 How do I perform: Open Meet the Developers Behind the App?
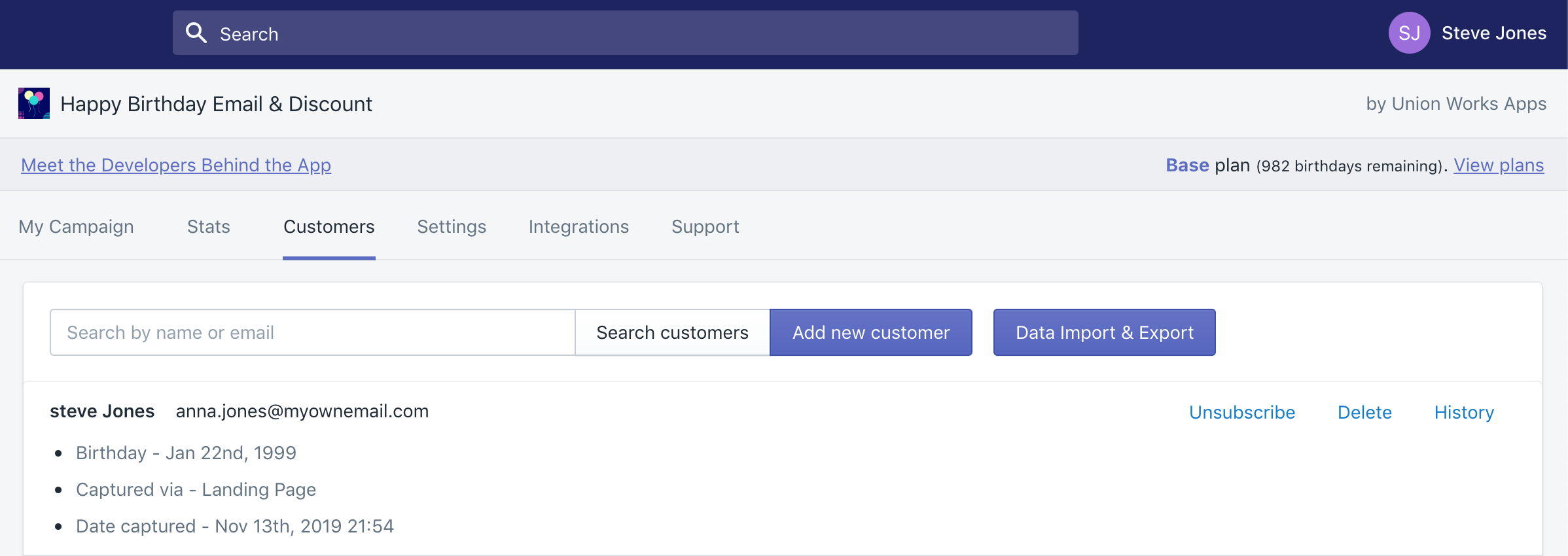(176, 165)
